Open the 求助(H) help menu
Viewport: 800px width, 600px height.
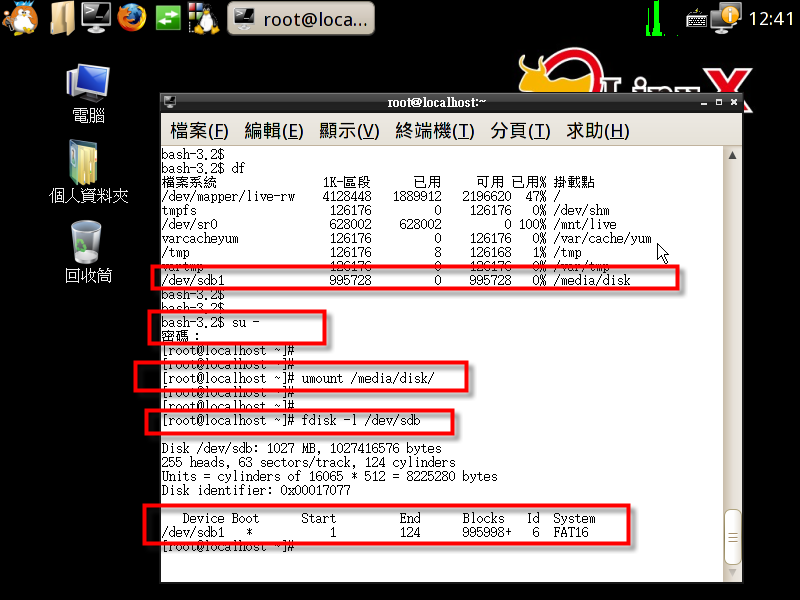598,131
